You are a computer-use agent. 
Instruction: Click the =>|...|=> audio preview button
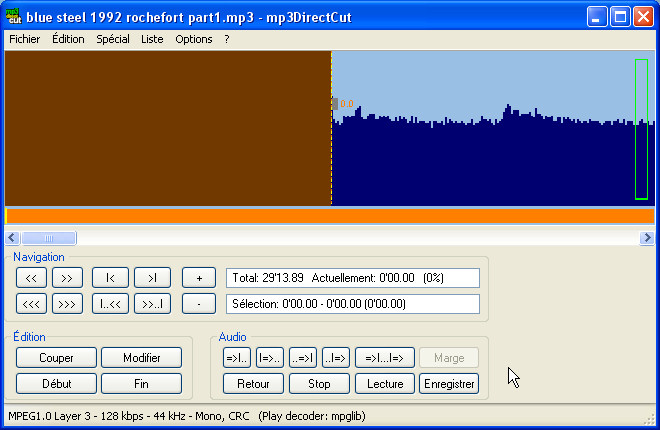tap(384, 358)
